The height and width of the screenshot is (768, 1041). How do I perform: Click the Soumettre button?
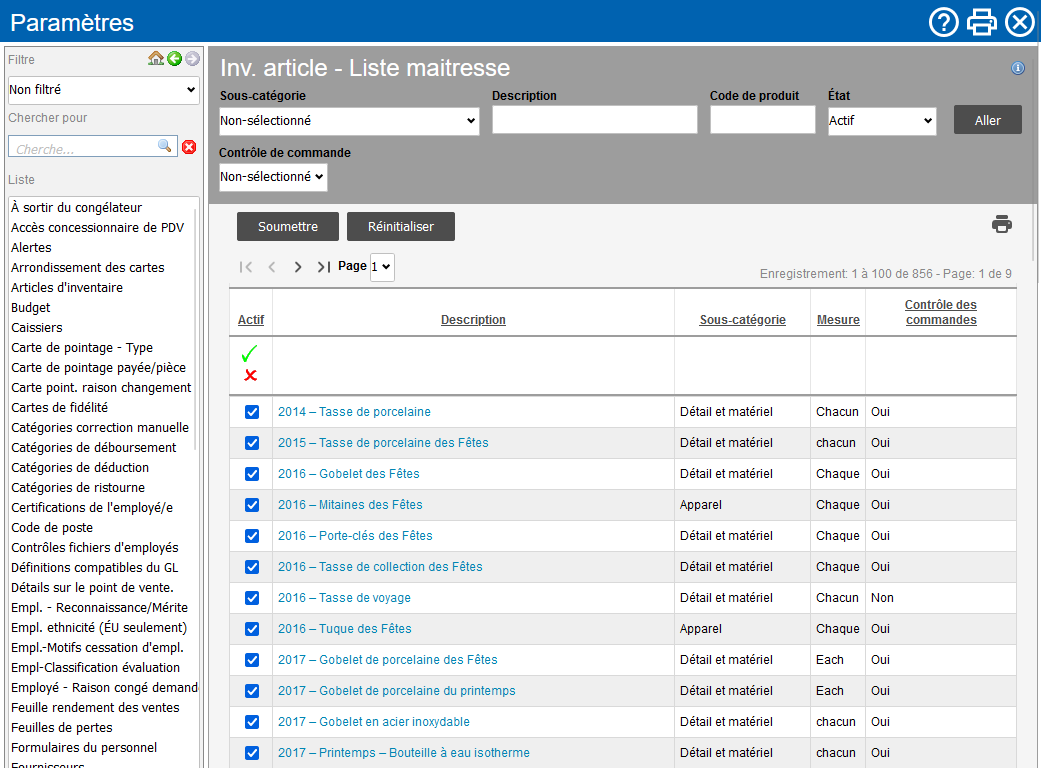pyautogui.click(x=288, y=227)
